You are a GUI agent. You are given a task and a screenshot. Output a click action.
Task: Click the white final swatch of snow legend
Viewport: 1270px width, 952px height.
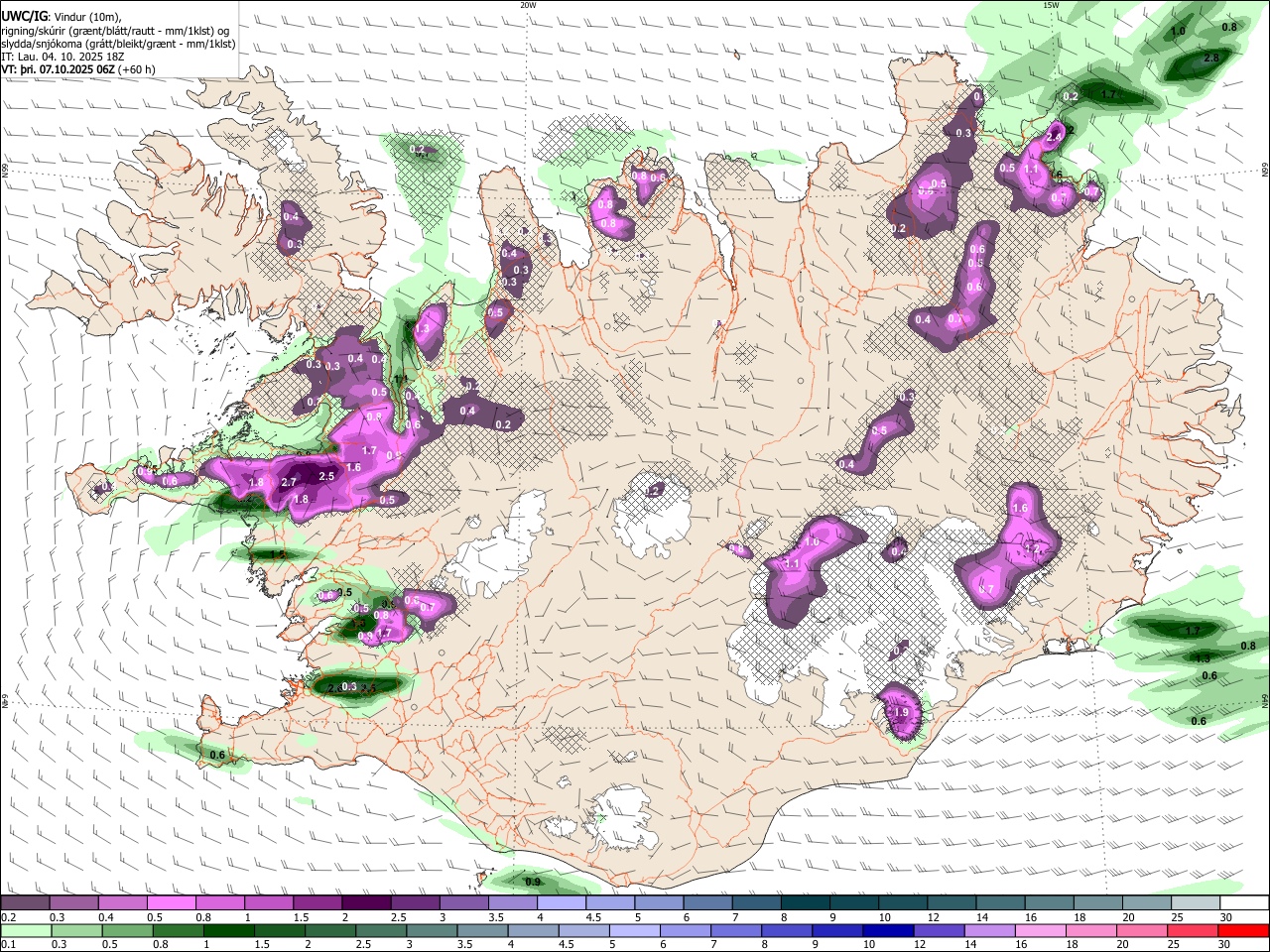[1243, 903]
